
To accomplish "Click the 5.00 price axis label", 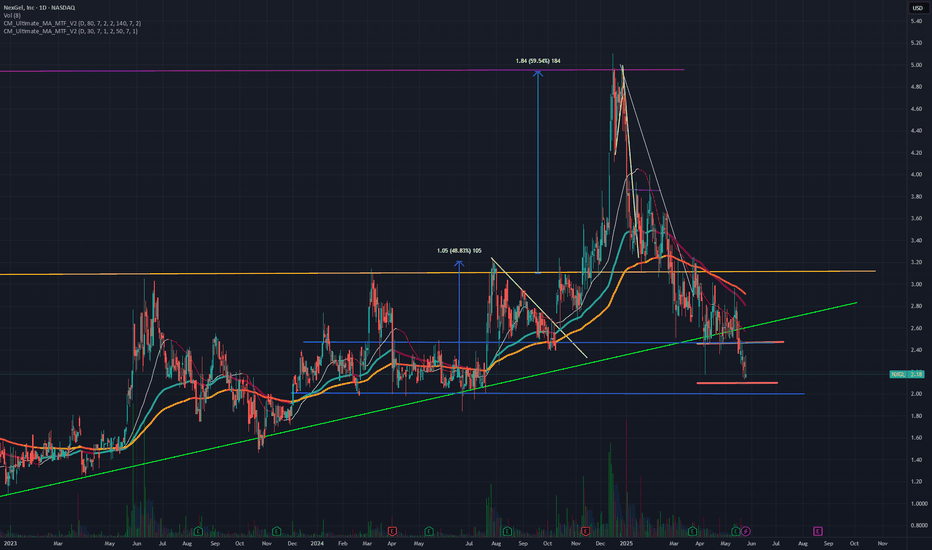I will [x=916, y=65].
